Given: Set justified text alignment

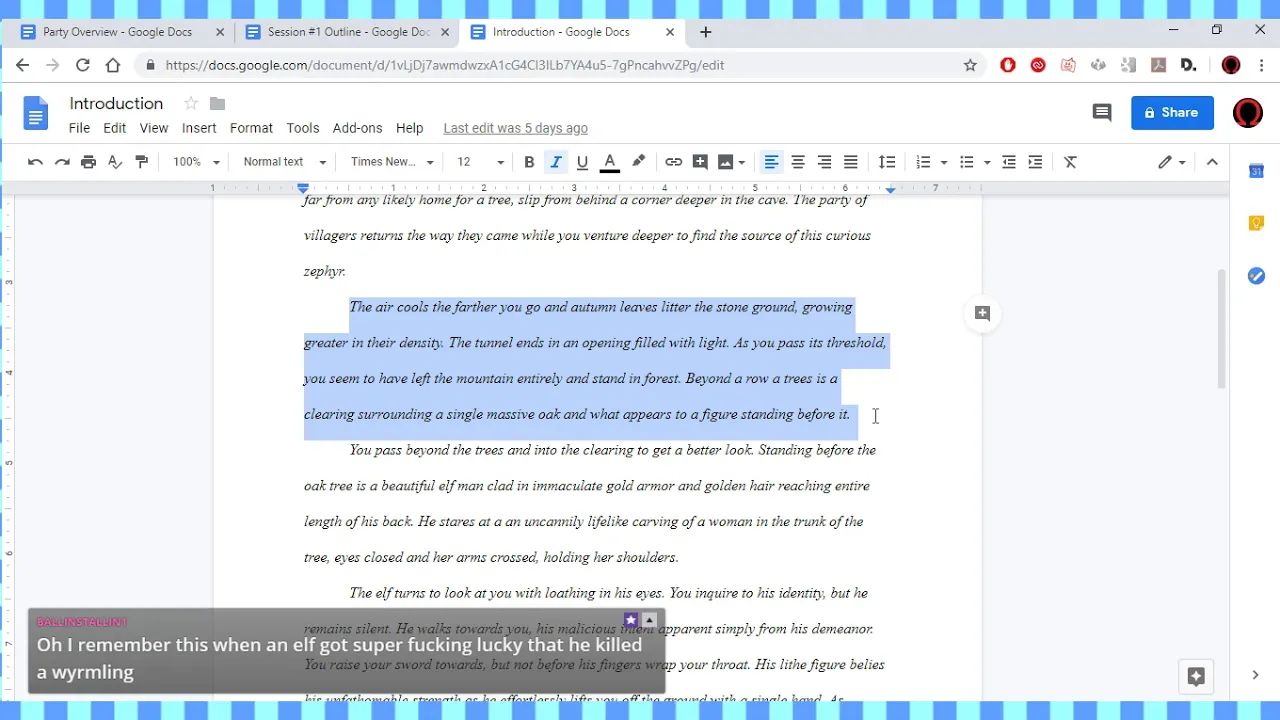Looking at the screenshot, I should [851, 162].
